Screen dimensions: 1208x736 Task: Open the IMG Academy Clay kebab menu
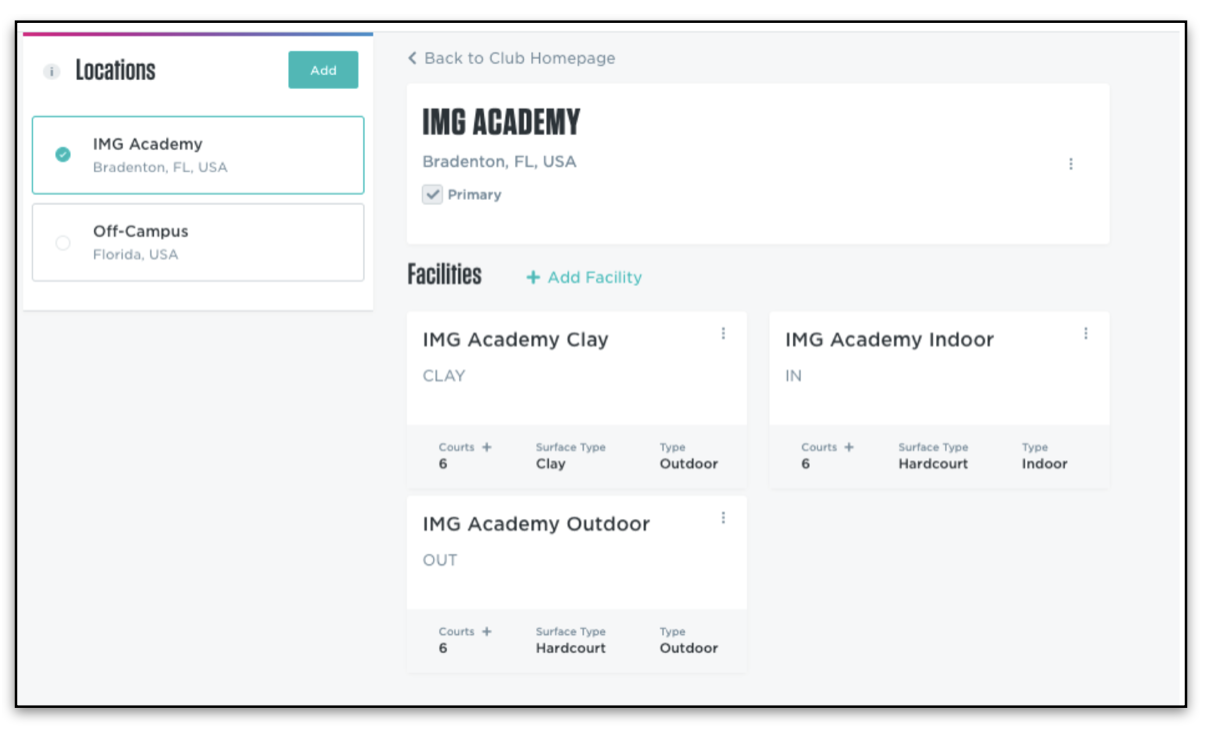(723, 334)
